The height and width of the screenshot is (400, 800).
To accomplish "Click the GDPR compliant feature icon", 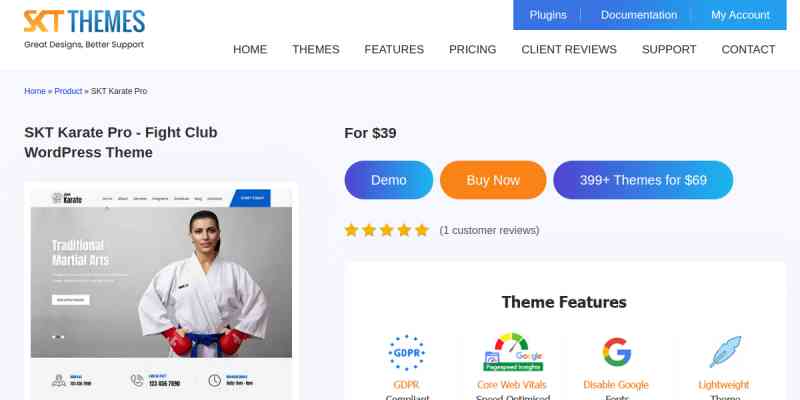I will coord(407,353).
